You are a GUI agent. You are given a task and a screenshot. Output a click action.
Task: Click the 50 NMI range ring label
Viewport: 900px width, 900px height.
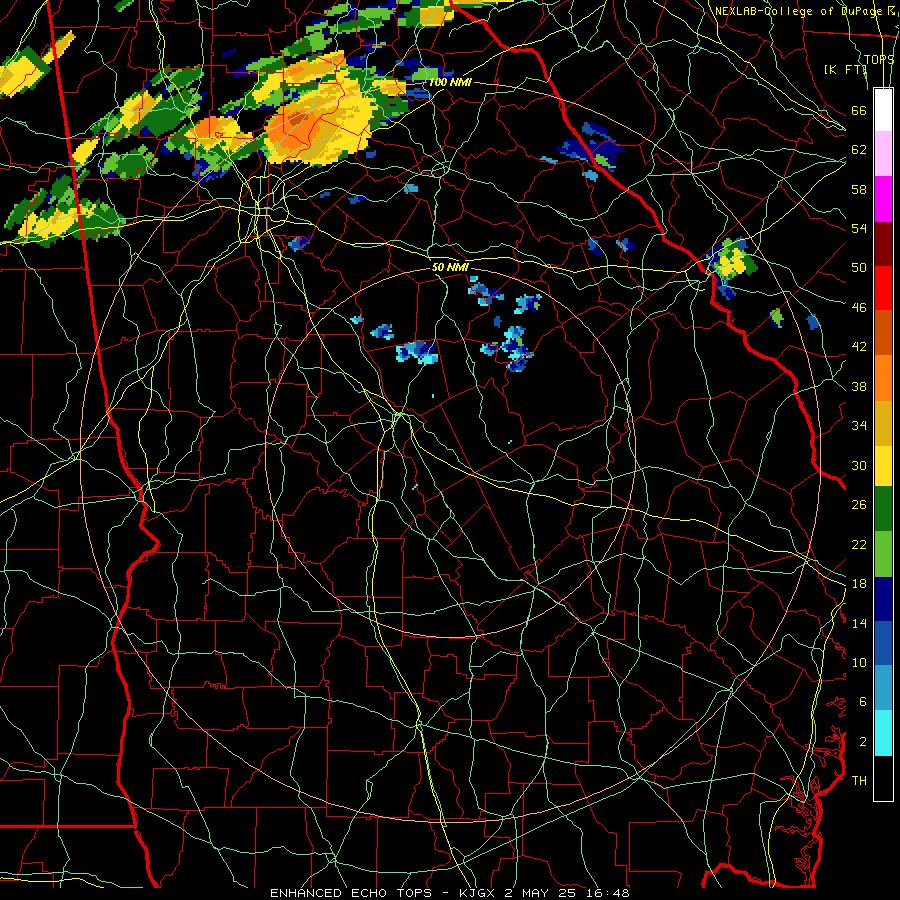click(x=450, y=268)
